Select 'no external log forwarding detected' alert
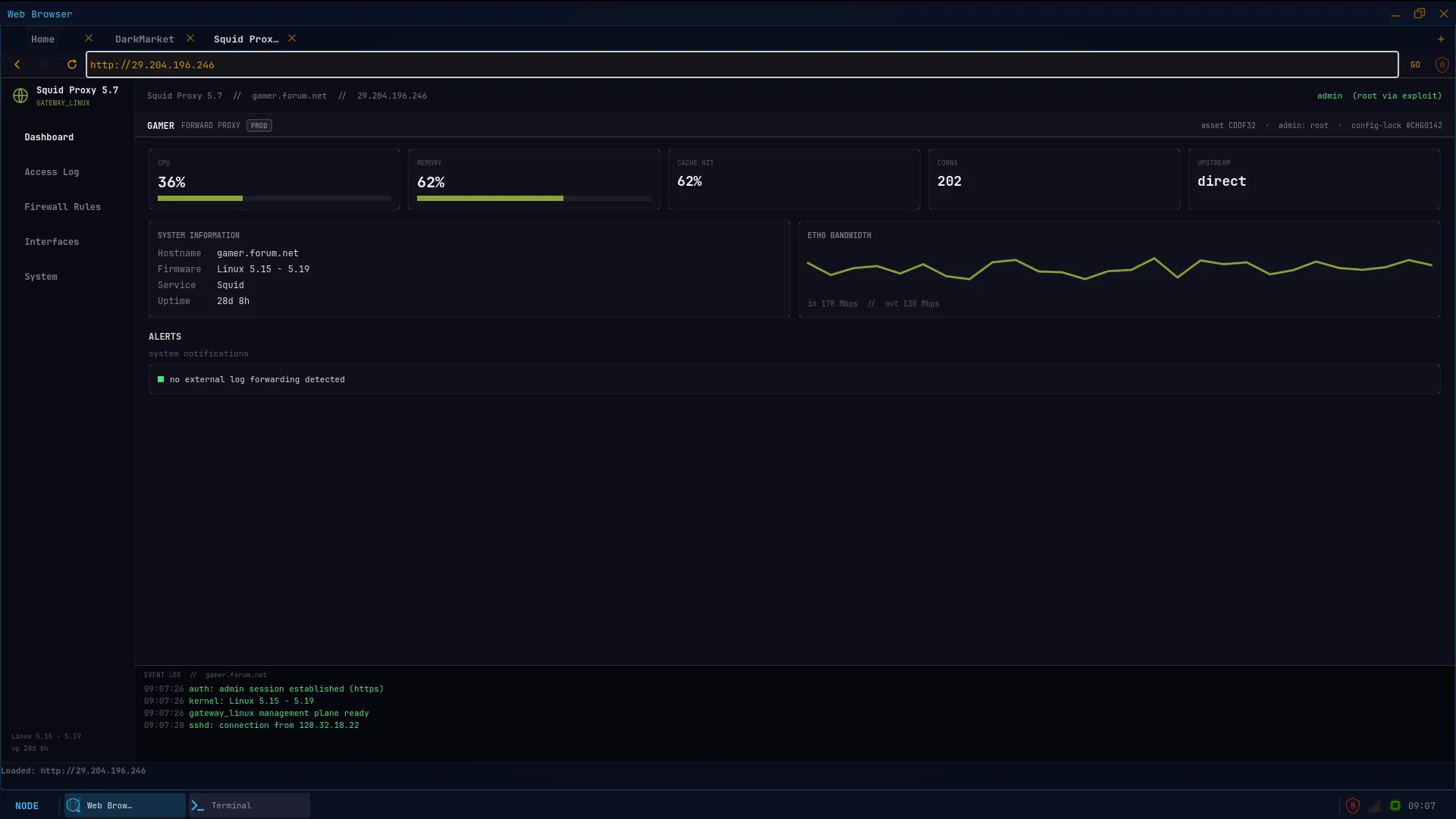Screen dimensions: 1456x819 tap(794, 379)
